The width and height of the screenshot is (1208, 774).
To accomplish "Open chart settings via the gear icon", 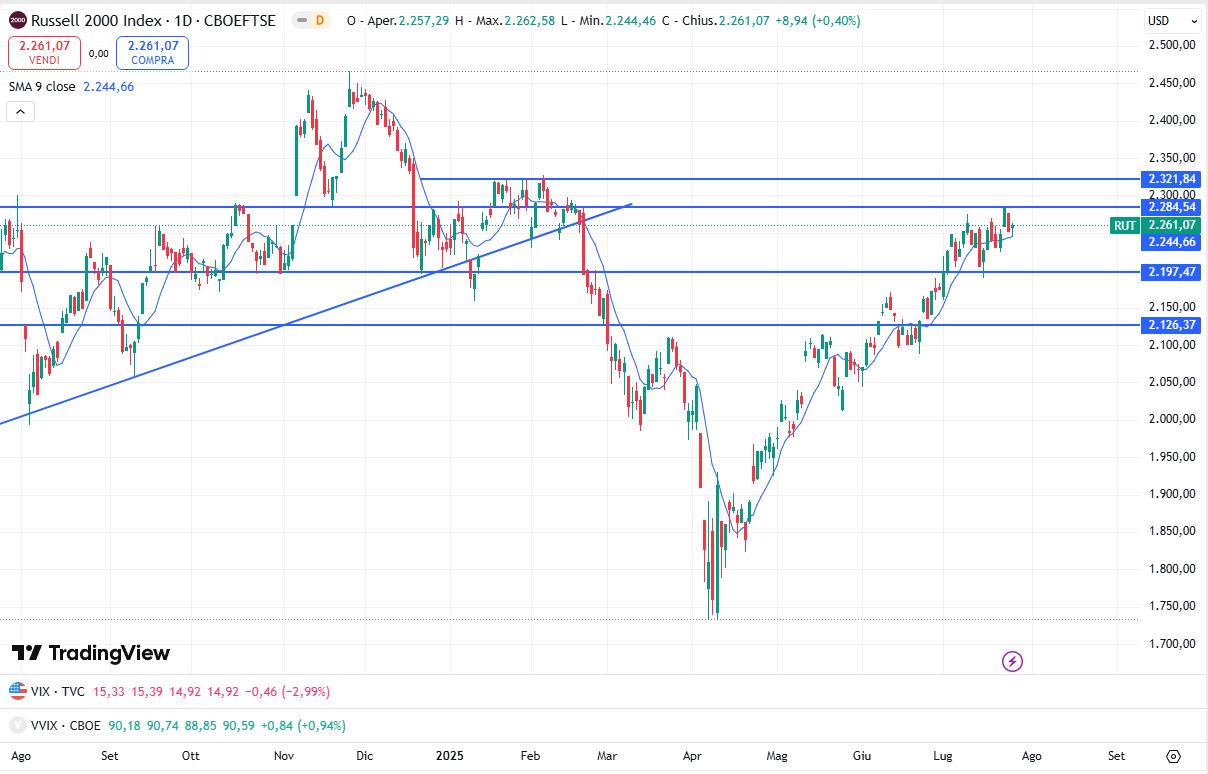I will click(x=1174, y=756).
